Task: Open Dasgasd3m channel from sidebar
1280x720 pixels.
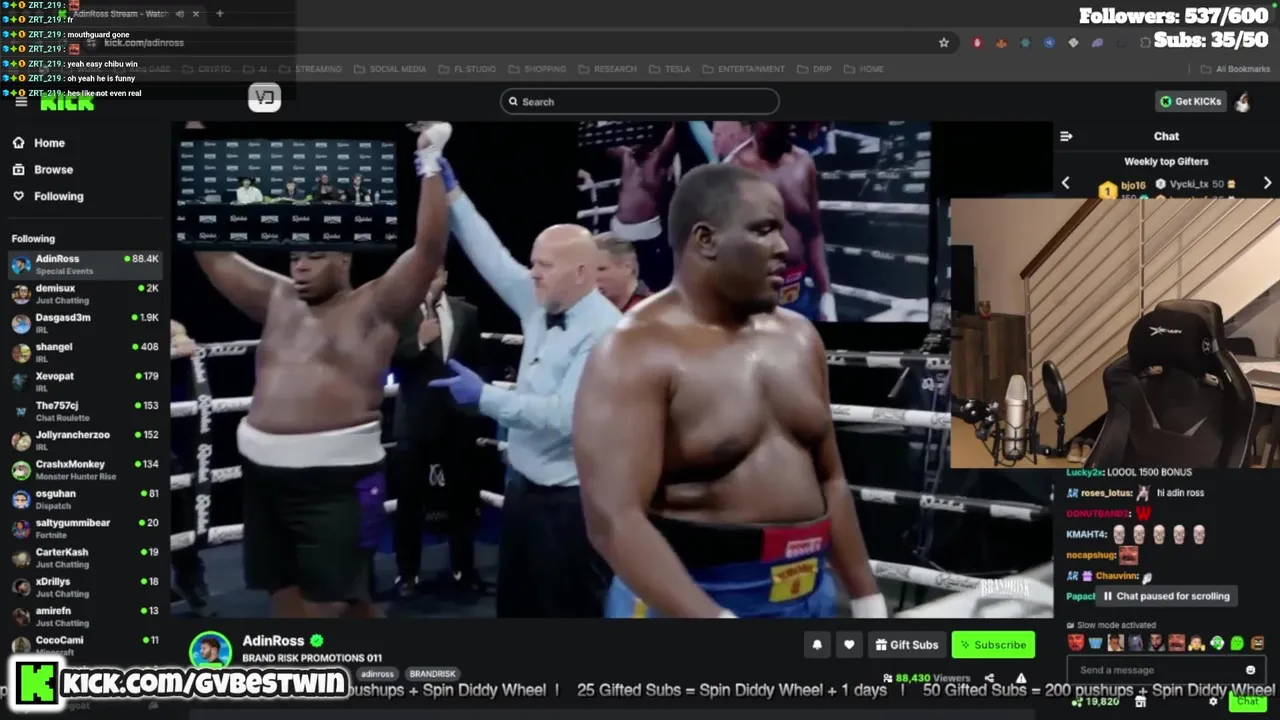Action: point(85,323)
